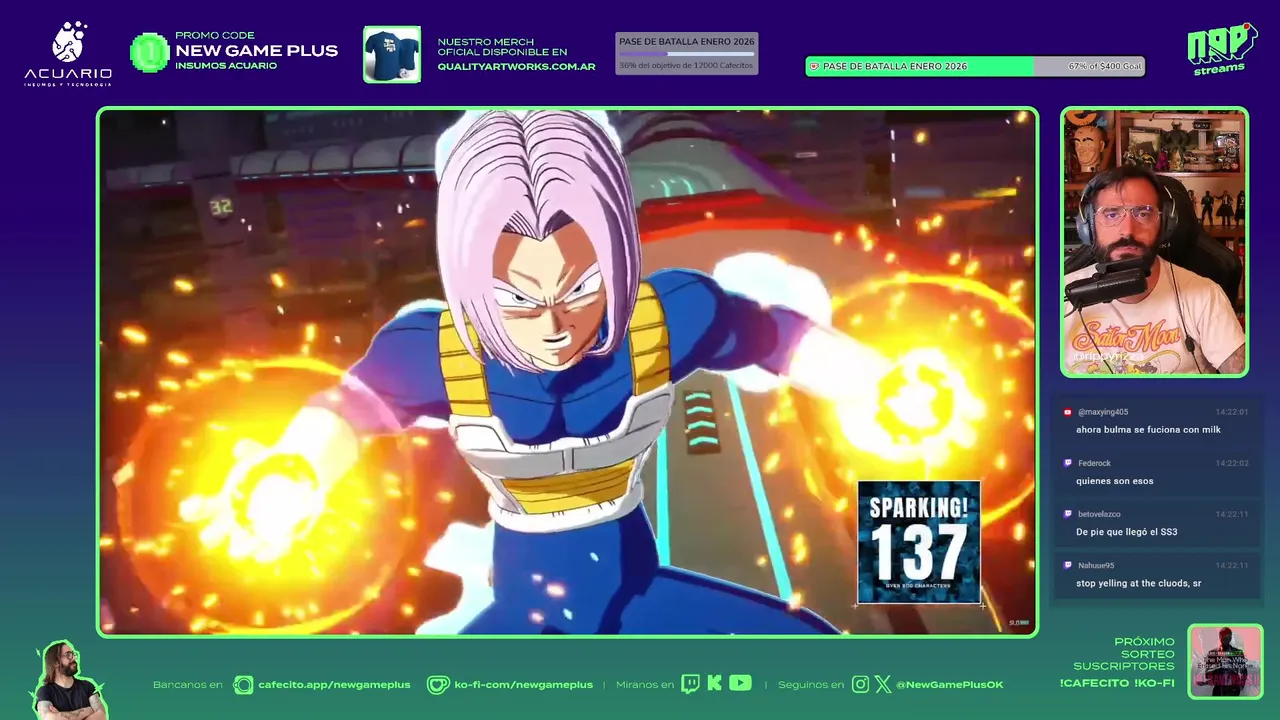Click the 14:22:02 chat timestamp
Screen dimensions: 1280x720
(1232, 463)
